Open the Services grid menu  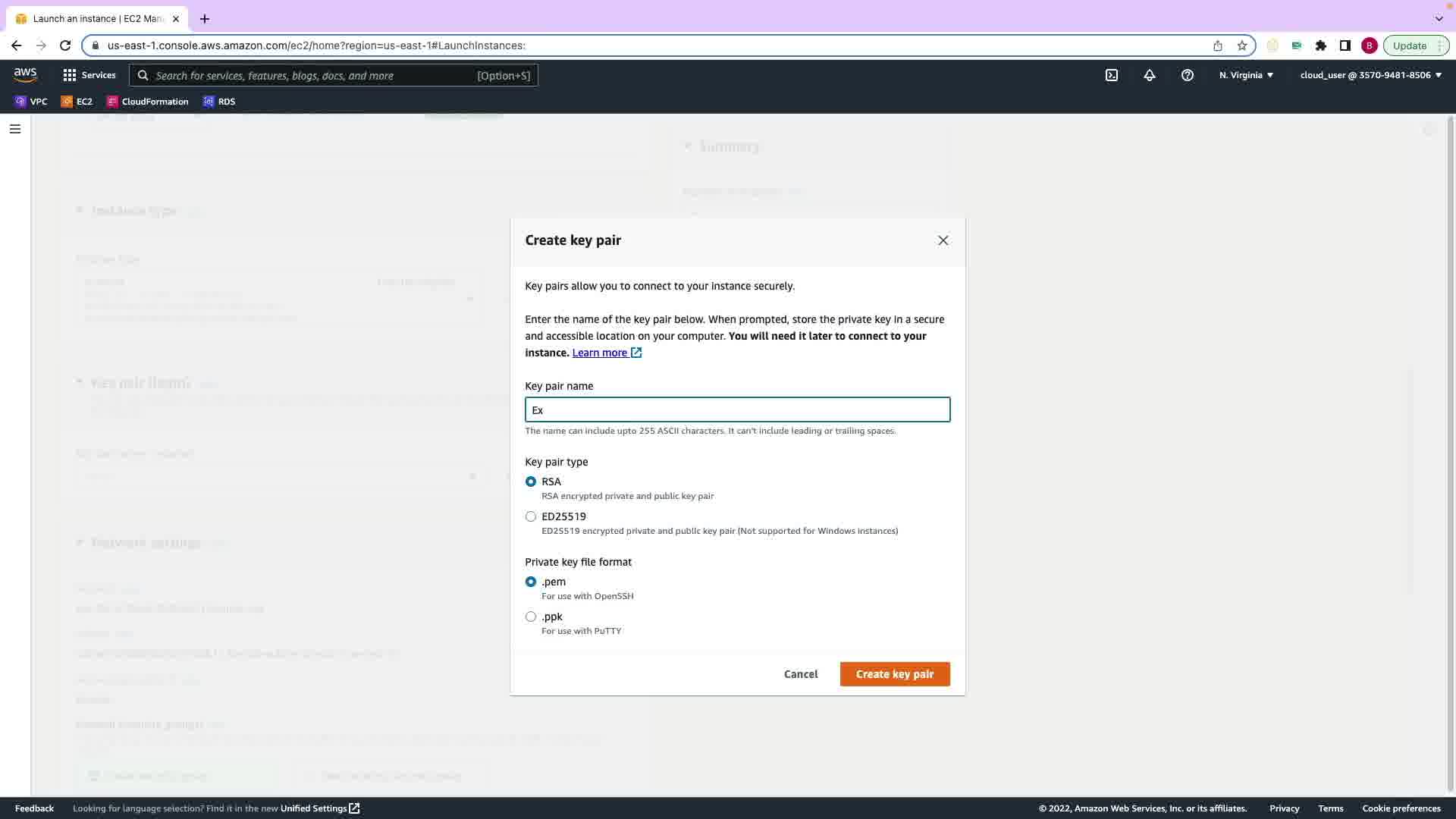tap(89, 75)
